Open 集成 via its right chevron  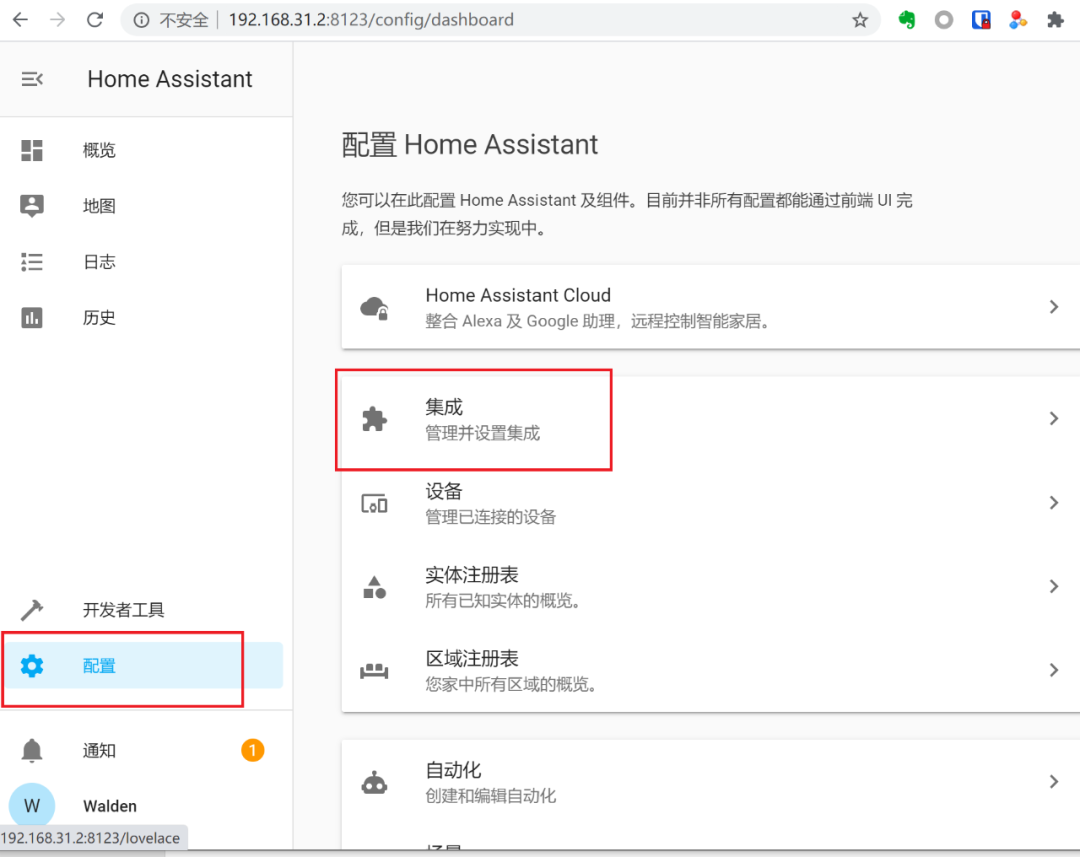[x=1054, y=419]
